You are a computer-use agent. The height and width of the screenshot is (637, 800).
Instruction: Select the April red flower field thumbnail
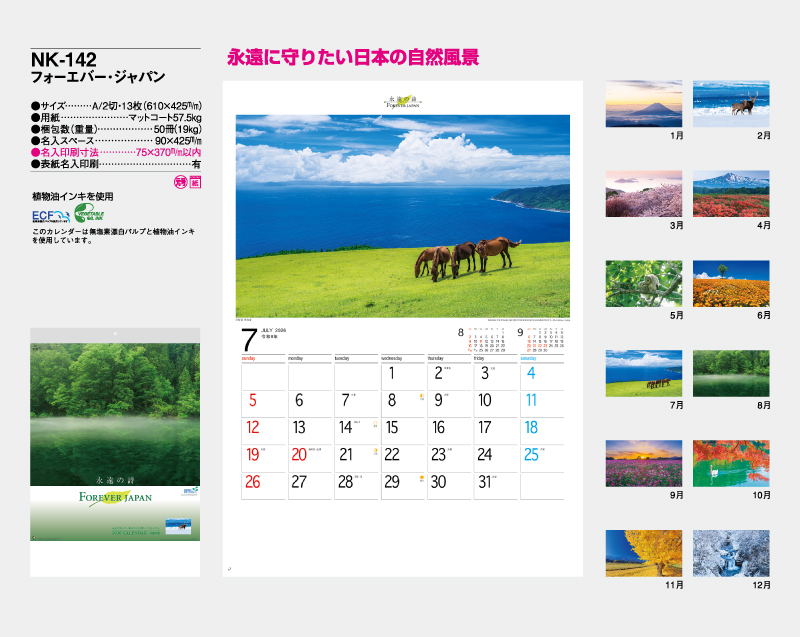(x=731, y=194)
